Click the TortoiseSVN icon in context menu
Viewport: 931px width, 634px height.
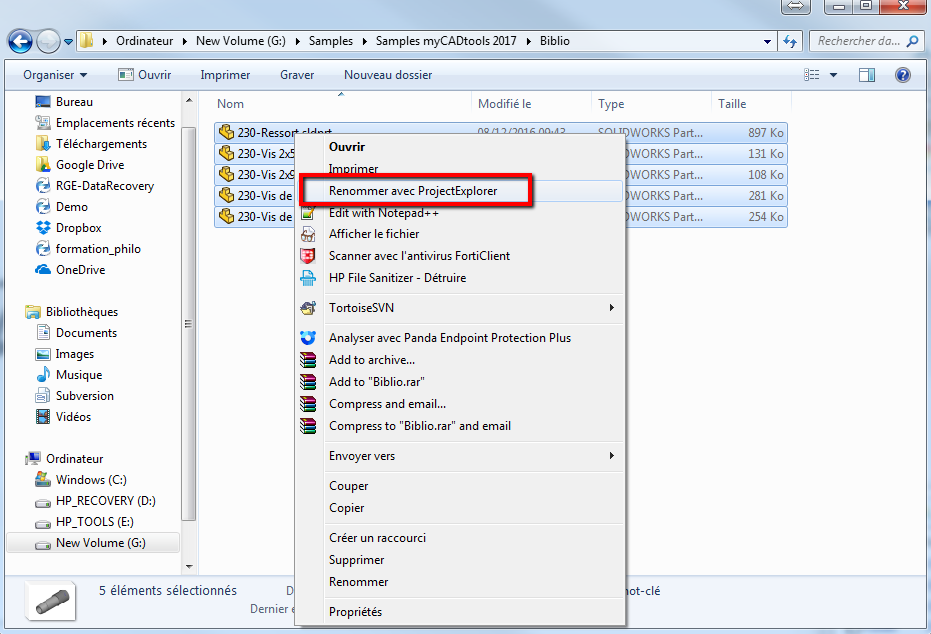point(308,308)
